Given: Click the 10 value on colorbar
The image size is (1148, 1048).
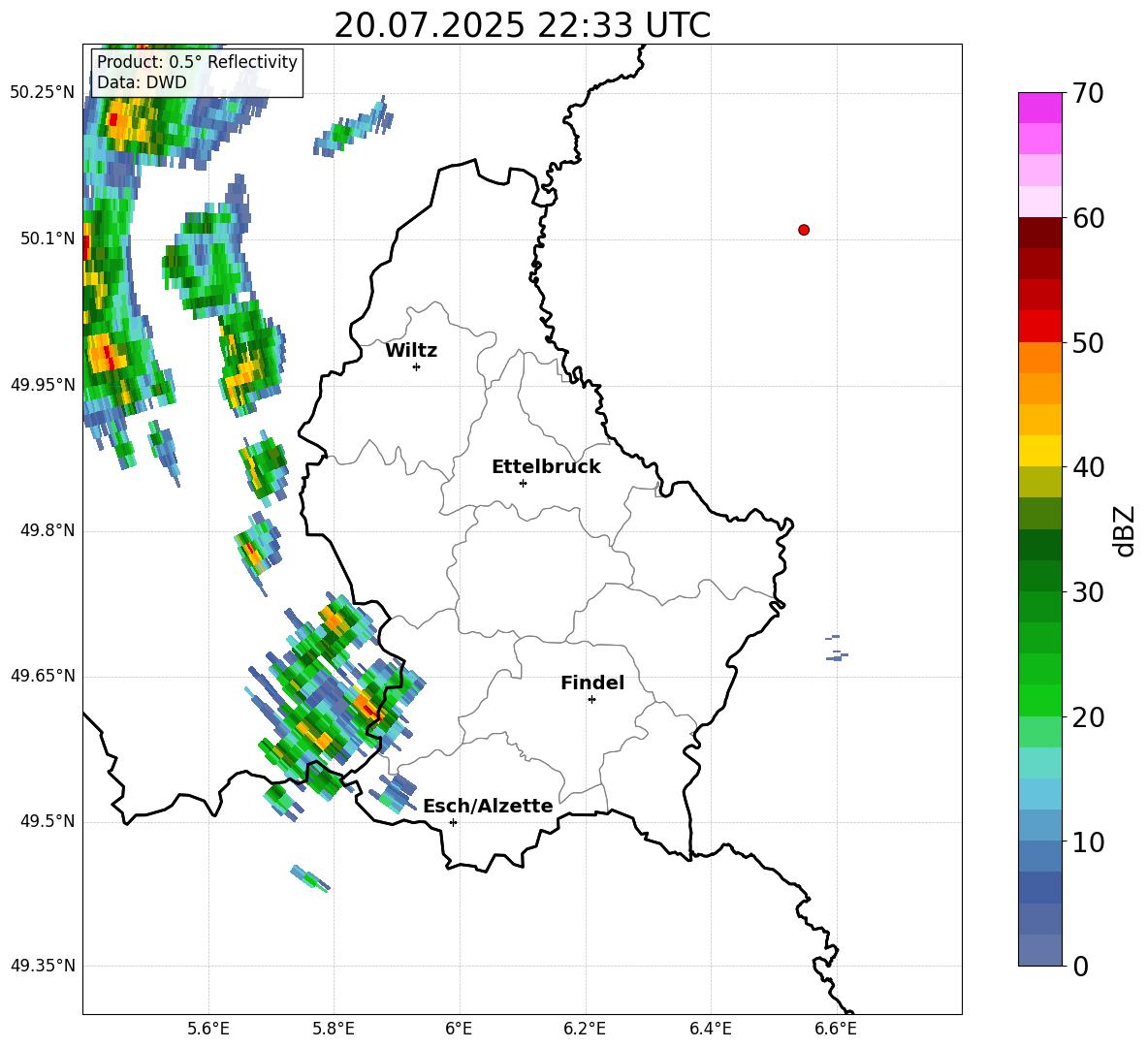Looking at the screenshot, I should [1088, 842].
